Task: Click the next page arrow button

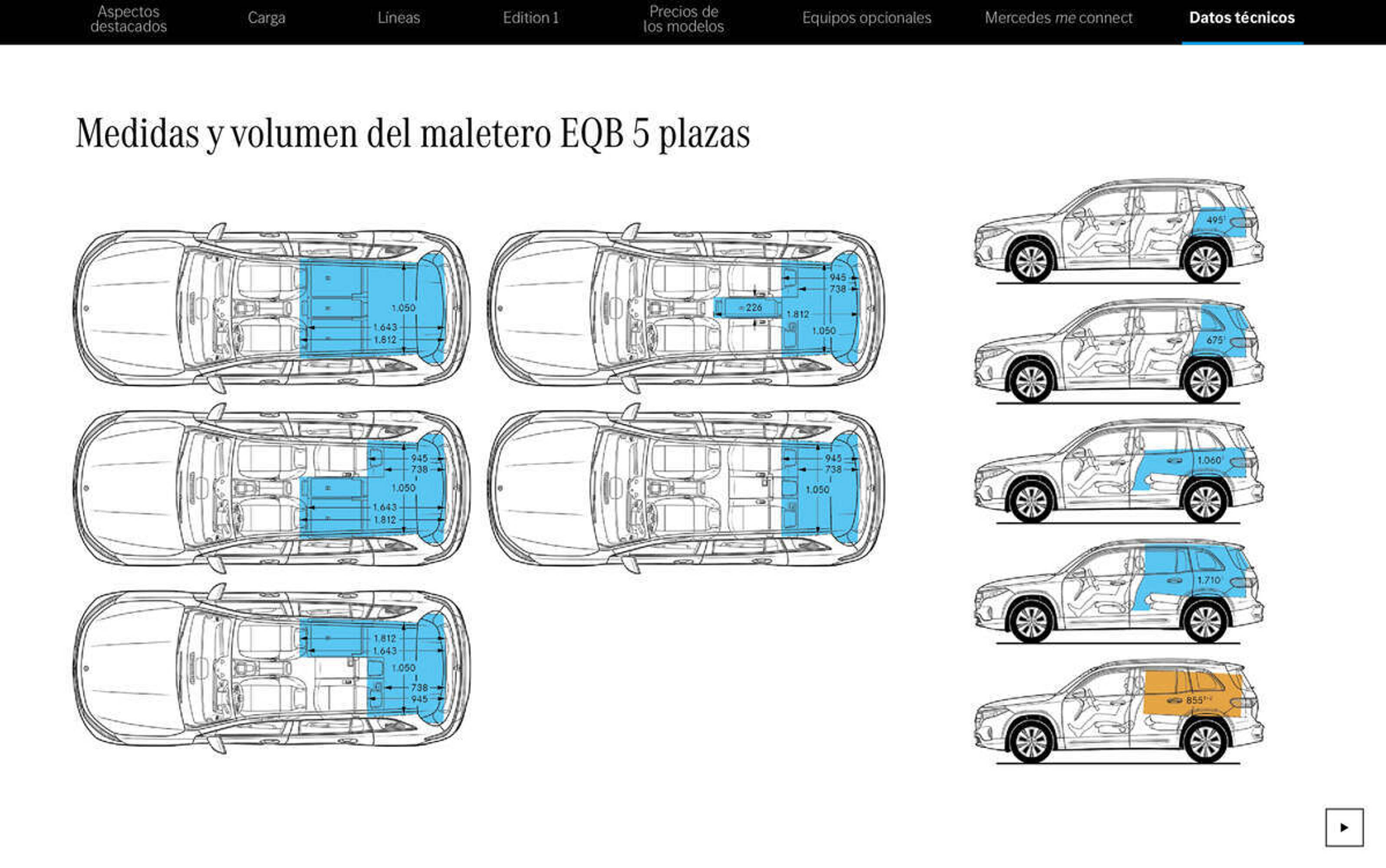Action: 1344,827
